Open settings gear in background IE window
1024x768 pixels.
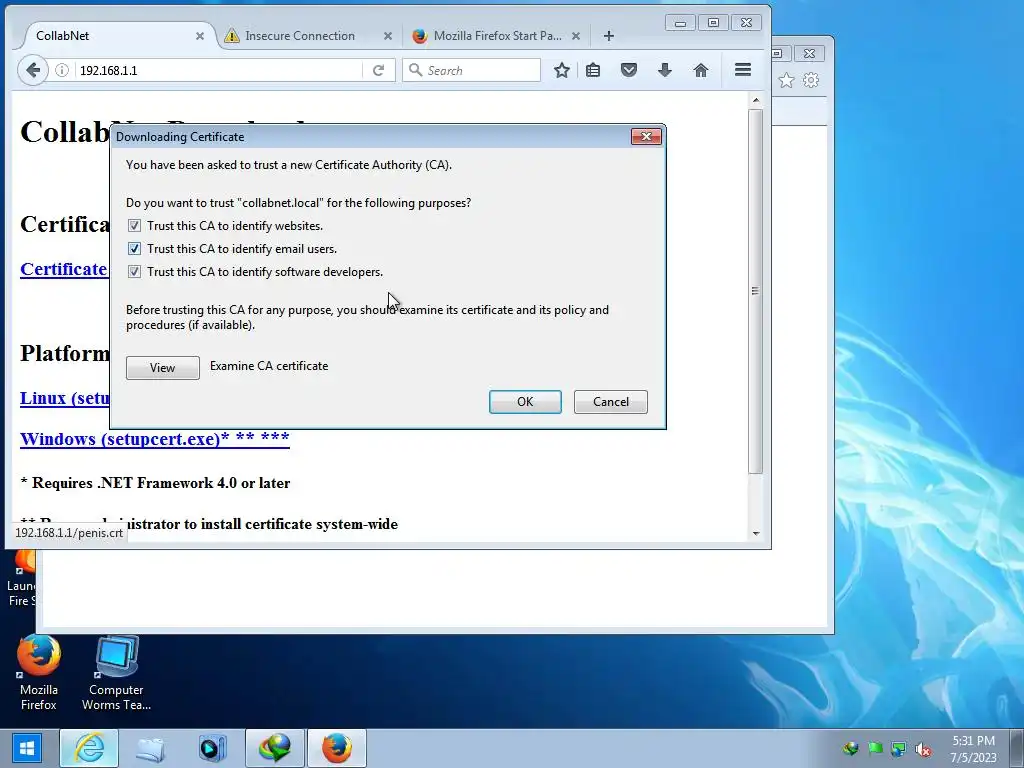point(810,80)
